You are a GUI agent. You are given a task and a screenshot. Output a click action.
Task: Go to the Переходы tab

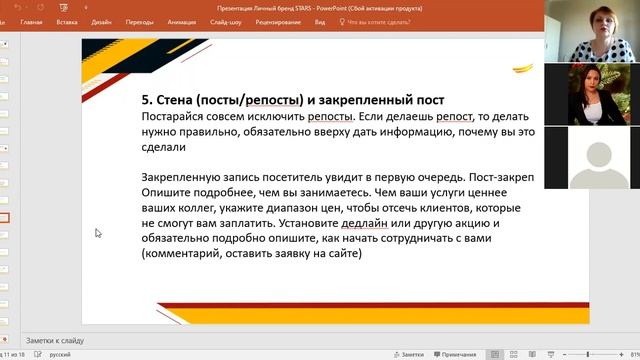(140, 22)
